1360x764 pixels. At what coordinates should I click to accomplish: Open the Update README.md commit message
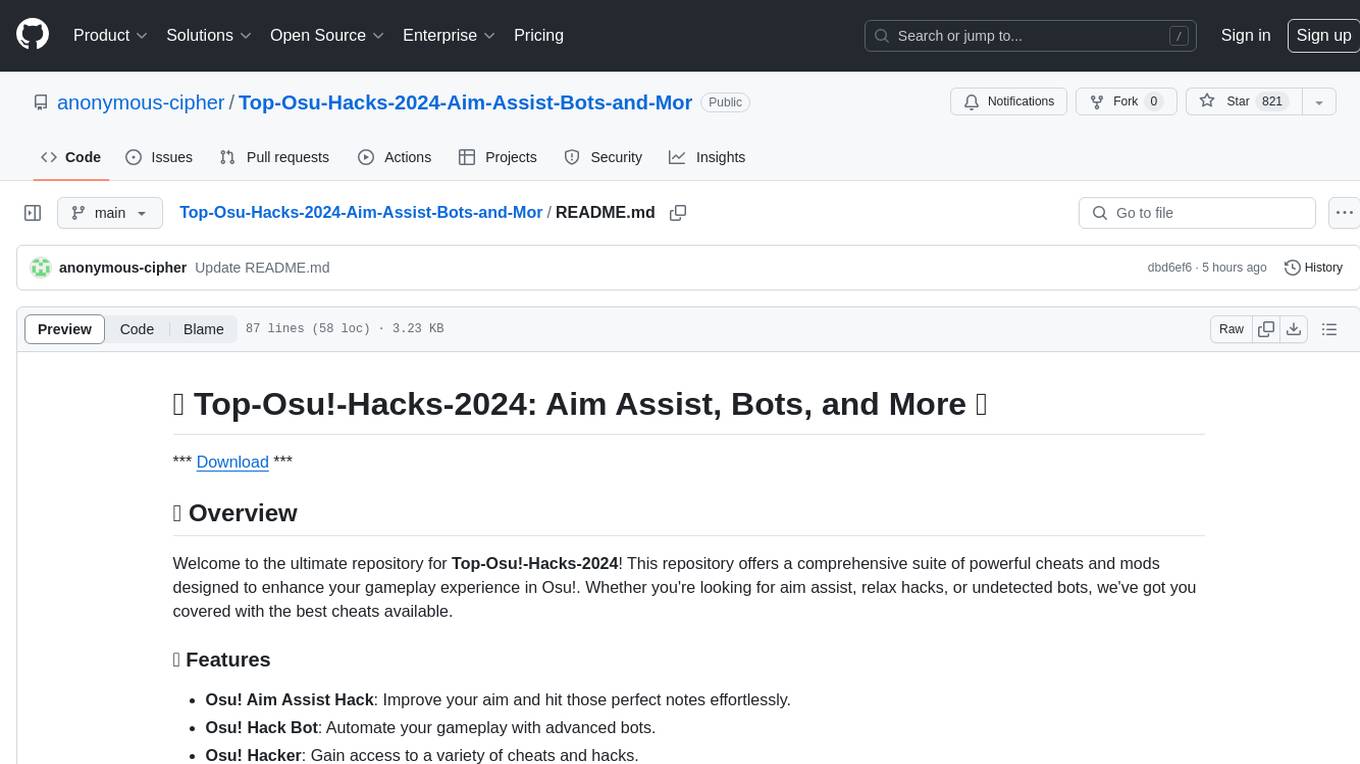click(262, 268)
